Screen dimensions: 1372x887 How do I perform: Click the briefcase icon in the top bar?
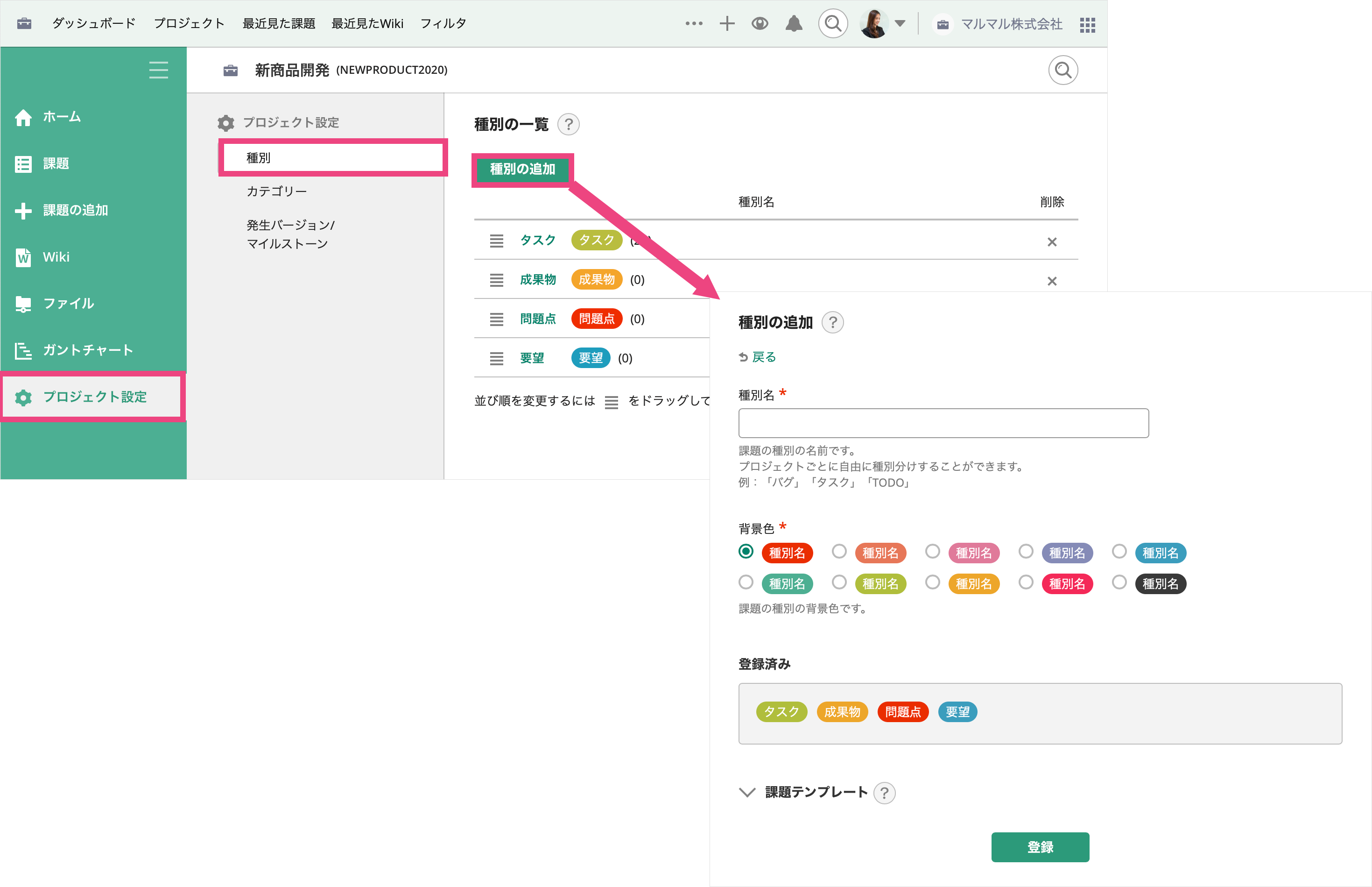pos(24,24)
